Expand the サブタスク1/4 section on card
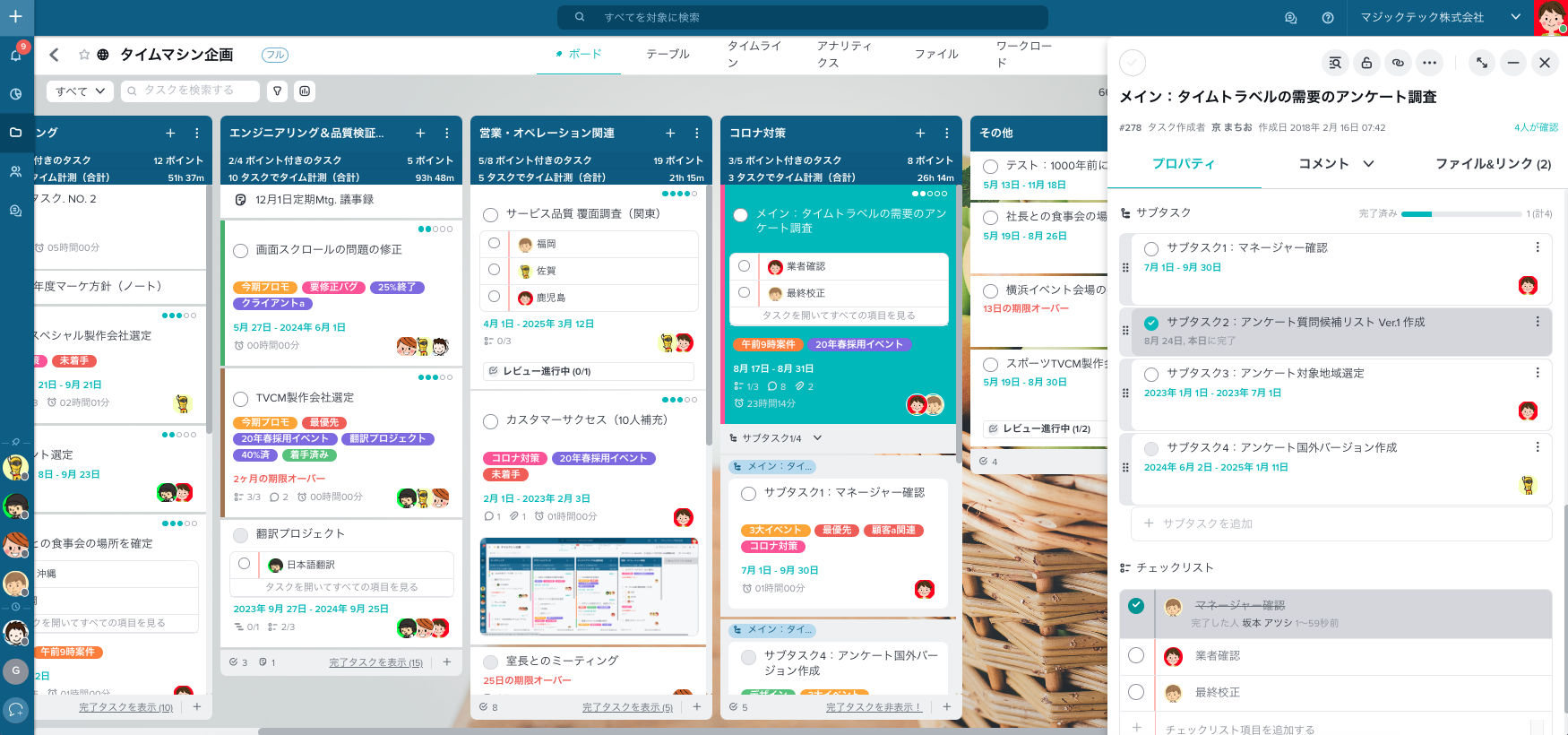This screenshot has height=735, width=1568. [817, 438]
